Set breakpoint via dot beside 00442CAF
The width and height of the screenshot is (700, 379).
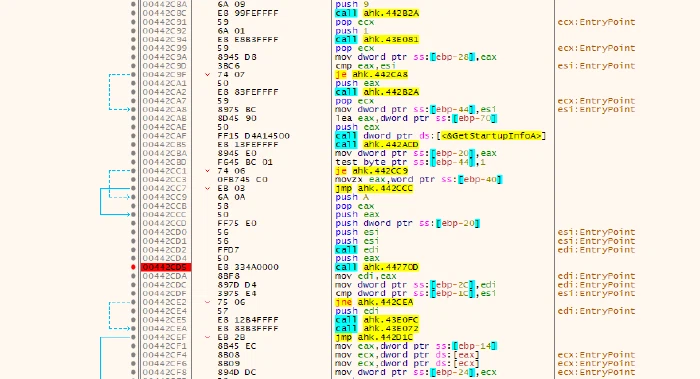pyautogui.click(x=133, y=136)
